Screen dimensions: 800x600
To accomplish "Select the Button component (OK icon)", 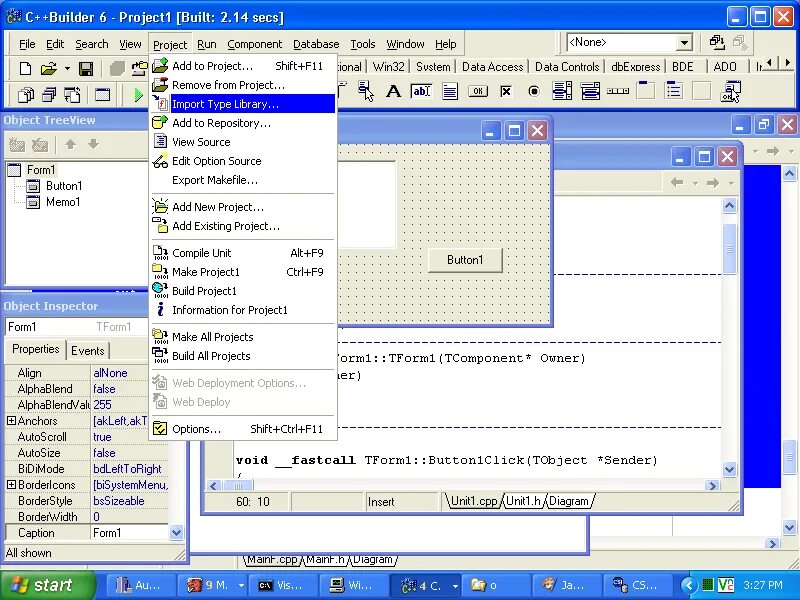I will [478, 91].
